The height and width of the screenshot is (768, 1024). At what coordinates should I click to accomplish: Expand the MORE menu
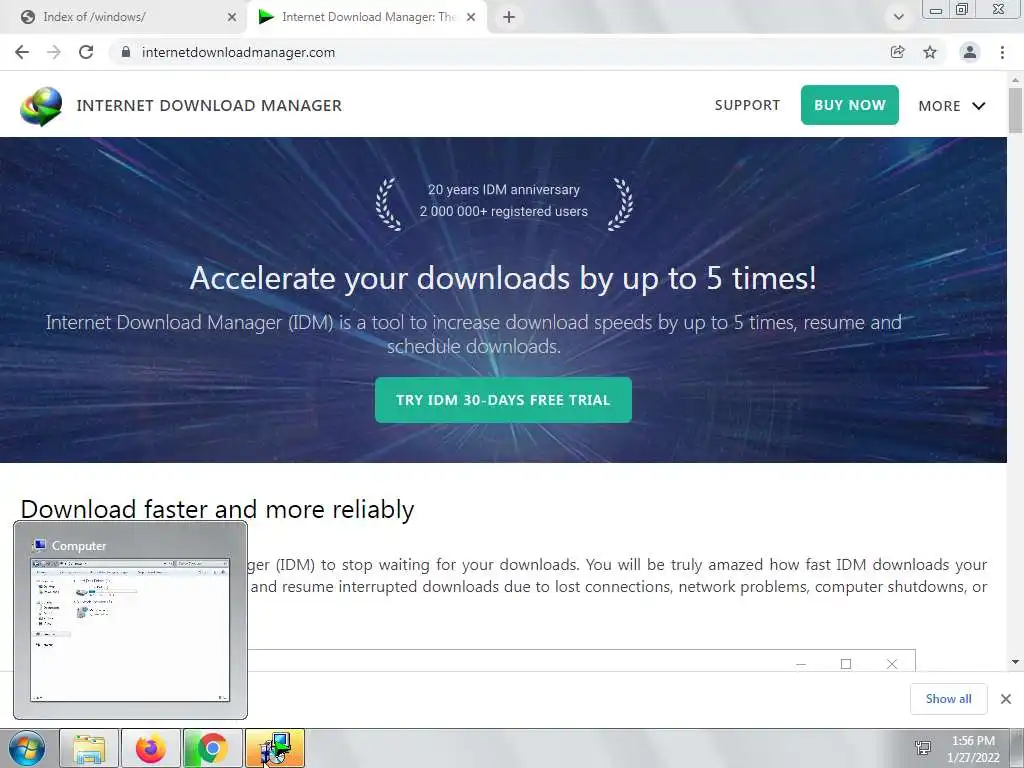pos(952,106)
